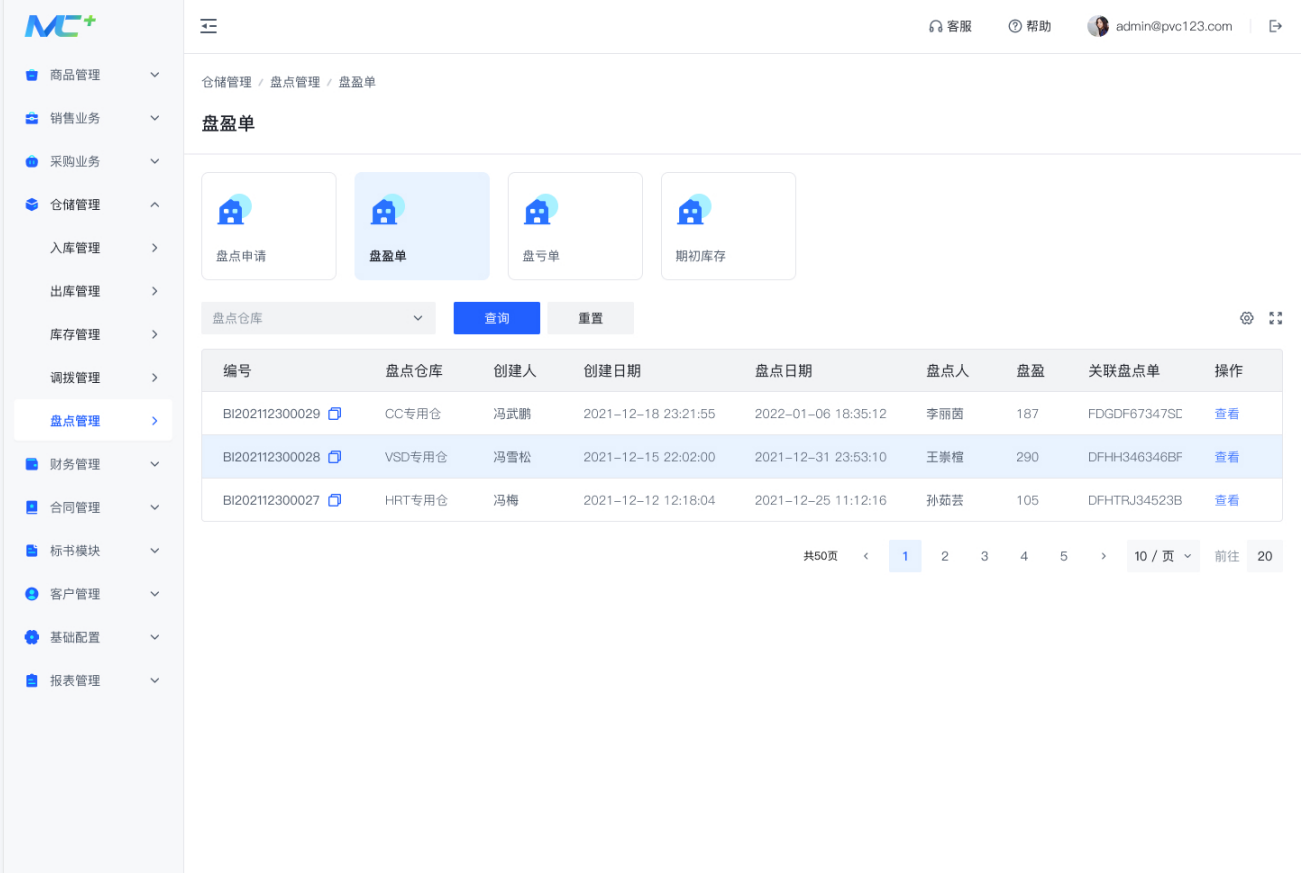
Task: Open table column settings gear icon
Action: (x=1247, y=318)
